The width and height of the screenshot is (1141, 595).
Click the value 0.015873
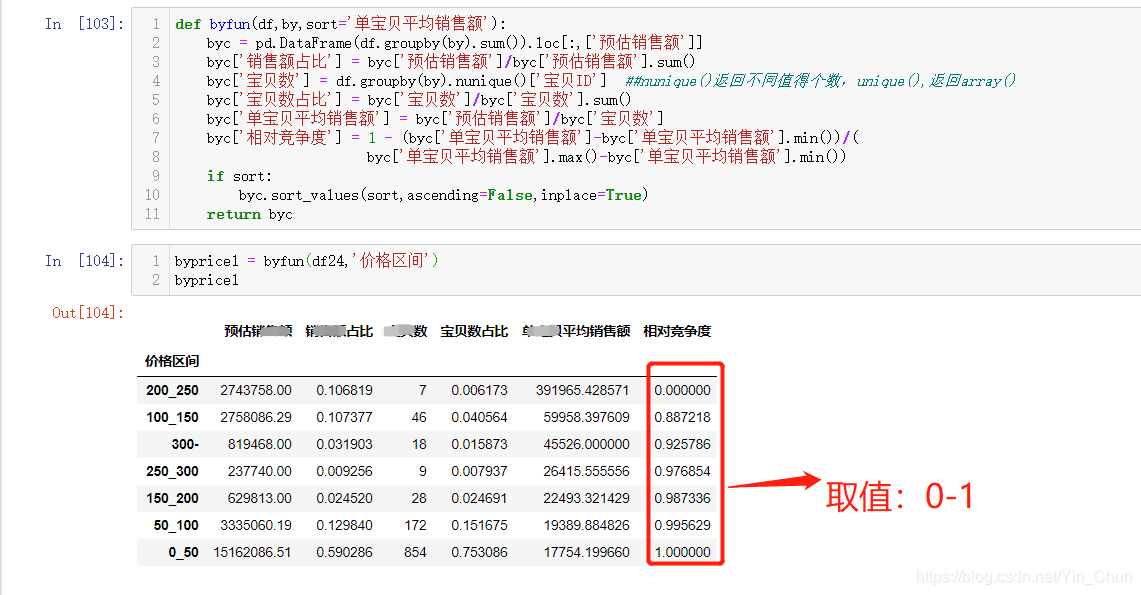click(480, 444)
